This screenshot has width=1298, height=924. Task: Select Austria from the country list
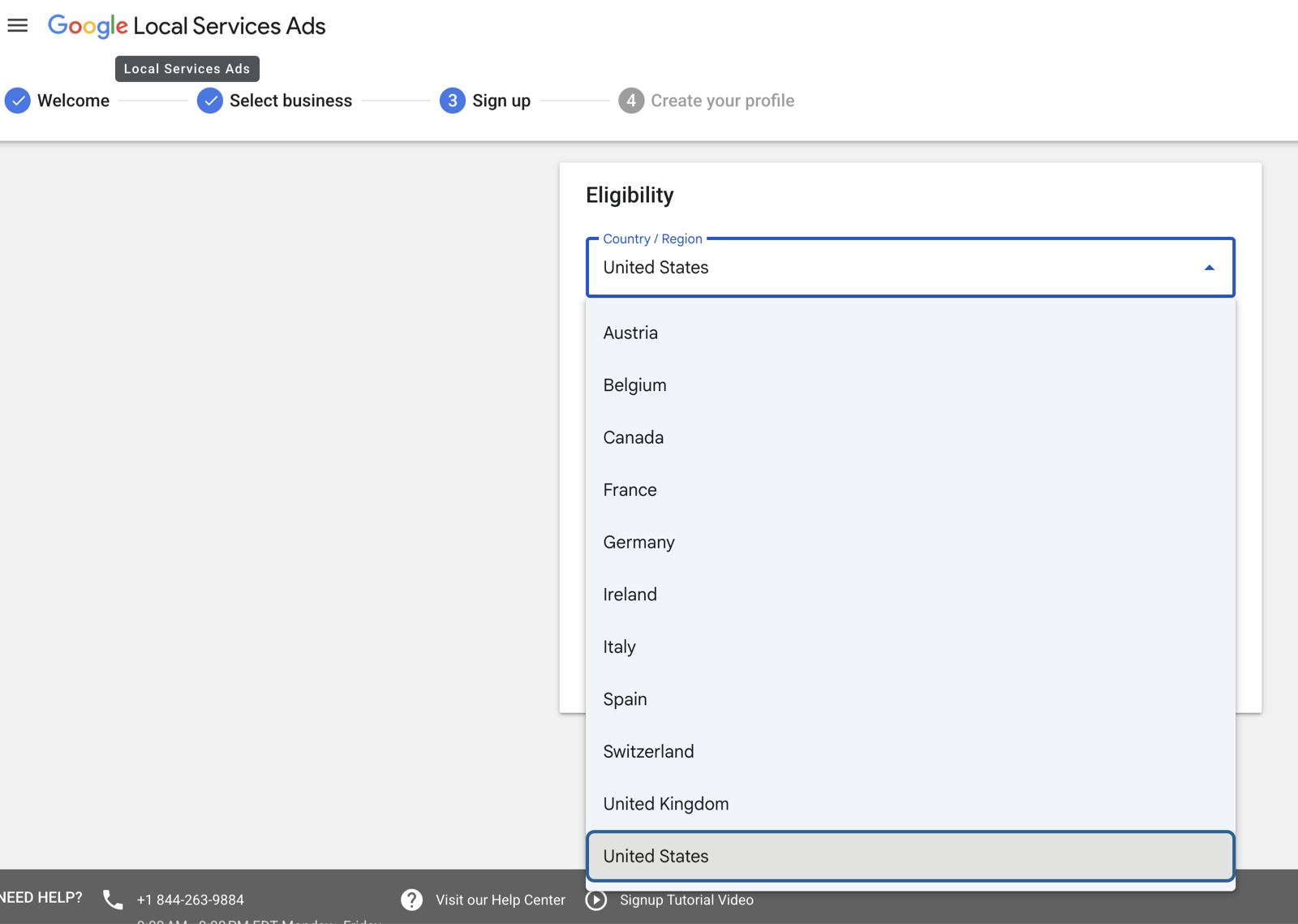click(910, 333)
